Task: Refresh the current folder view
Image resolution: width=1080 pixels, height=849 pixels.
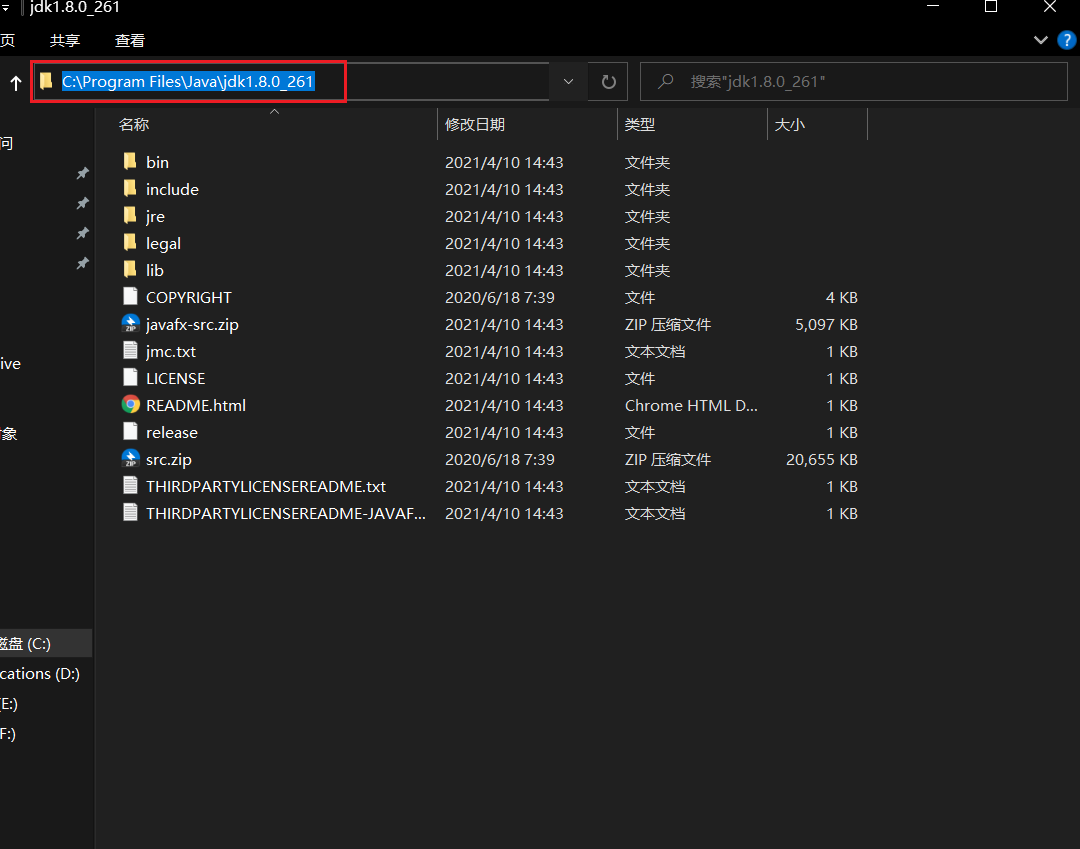Action: coord(608,82)
